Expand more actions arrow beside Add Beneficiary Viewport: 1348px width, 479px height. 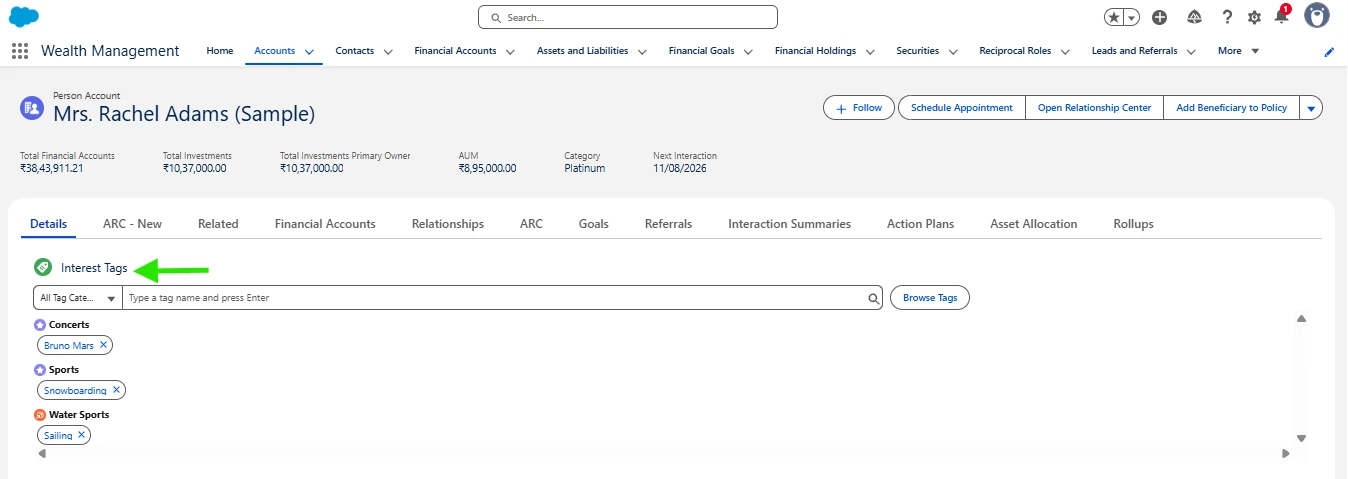(1310, 108)
